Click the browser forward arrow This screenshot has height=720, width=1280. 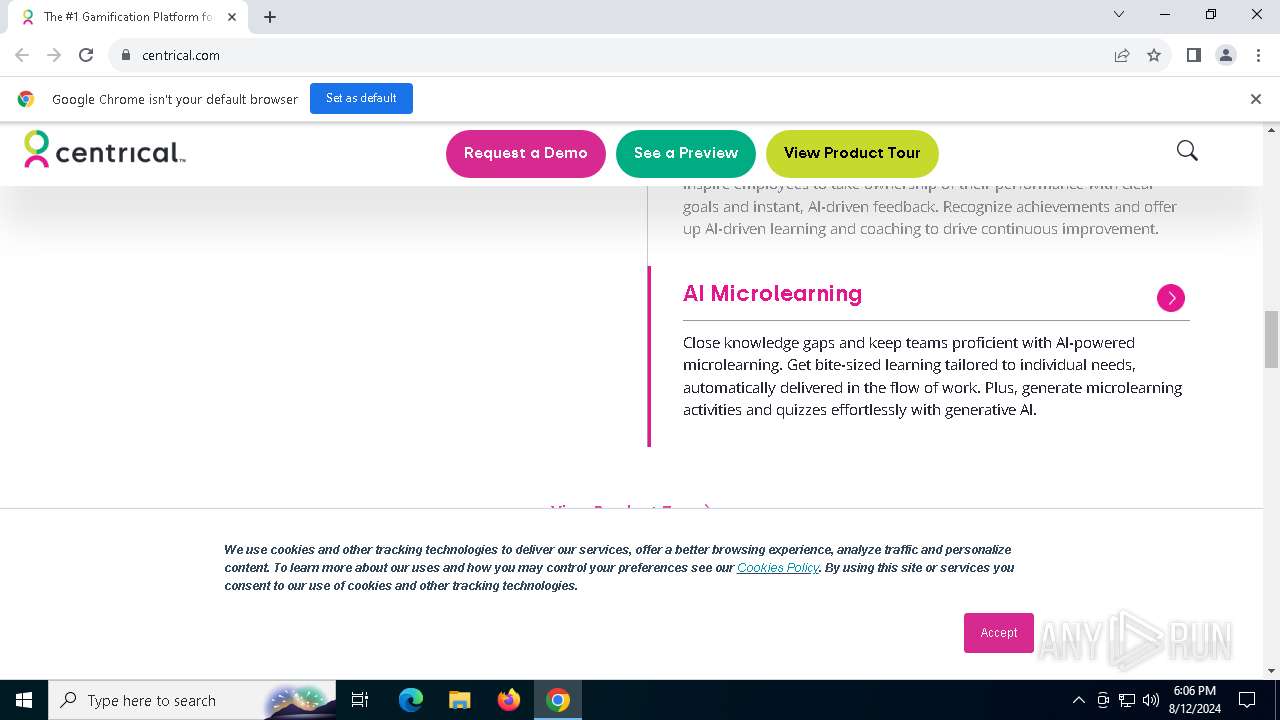(54, 55)
